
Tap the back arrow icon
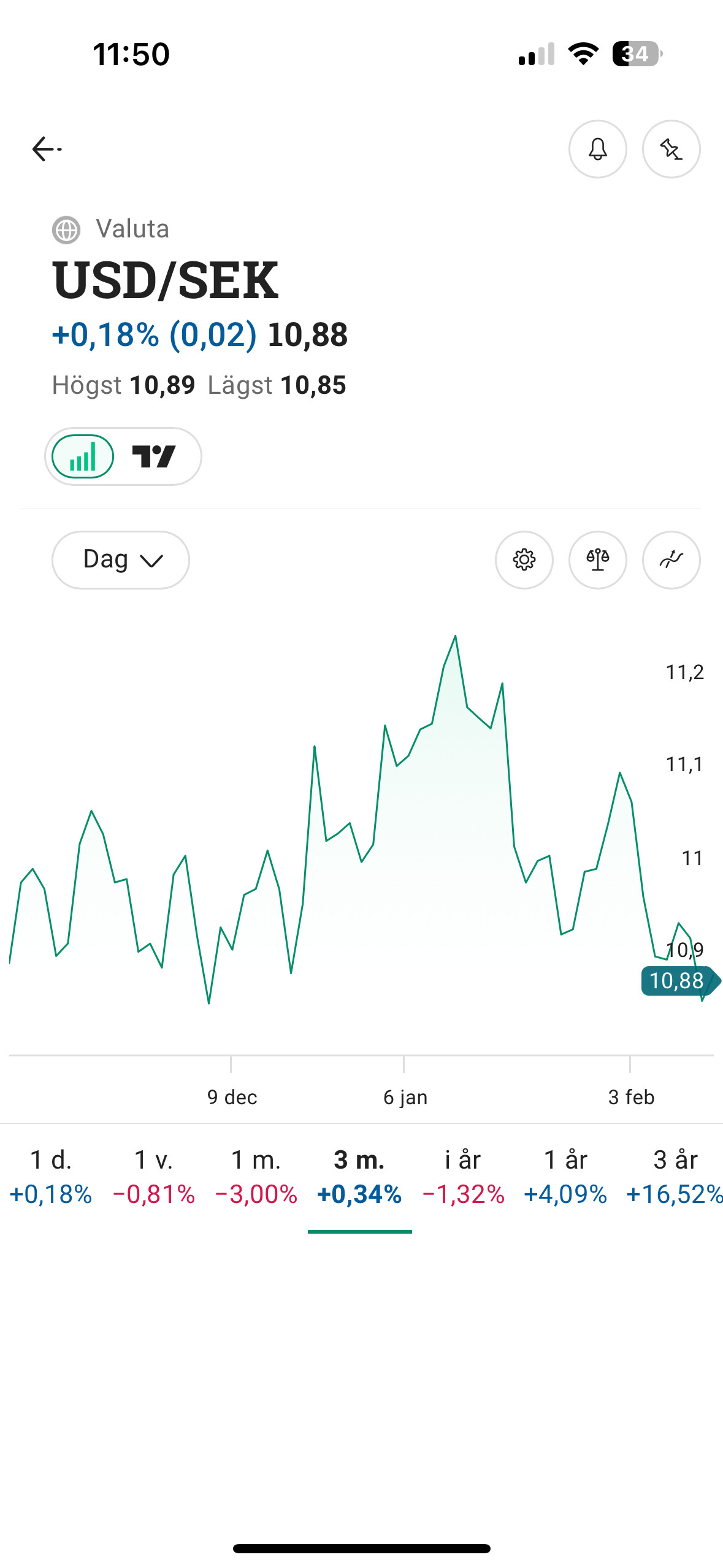click(46, 149)
